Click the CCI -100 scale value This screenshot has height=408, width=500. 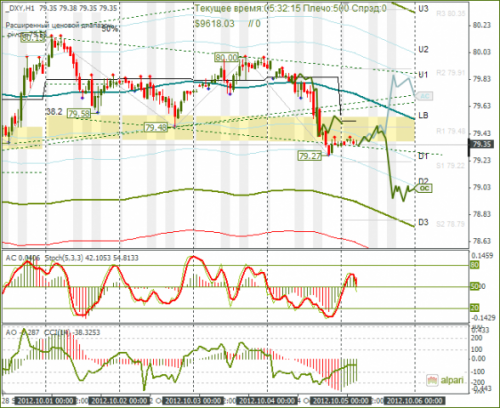pyautogui.click(x=477, y=372)
